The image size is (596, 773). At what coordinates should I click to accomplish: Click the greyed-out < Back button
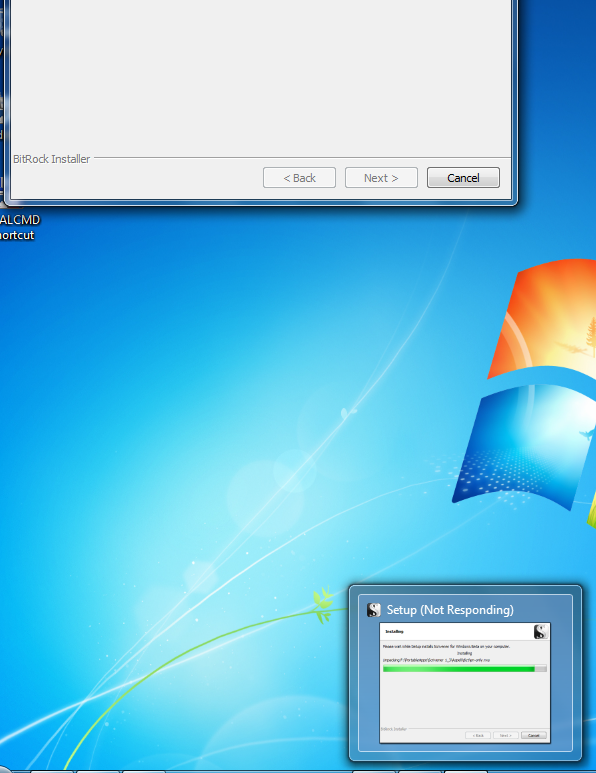pyautogui.click(x=299, y=177)
